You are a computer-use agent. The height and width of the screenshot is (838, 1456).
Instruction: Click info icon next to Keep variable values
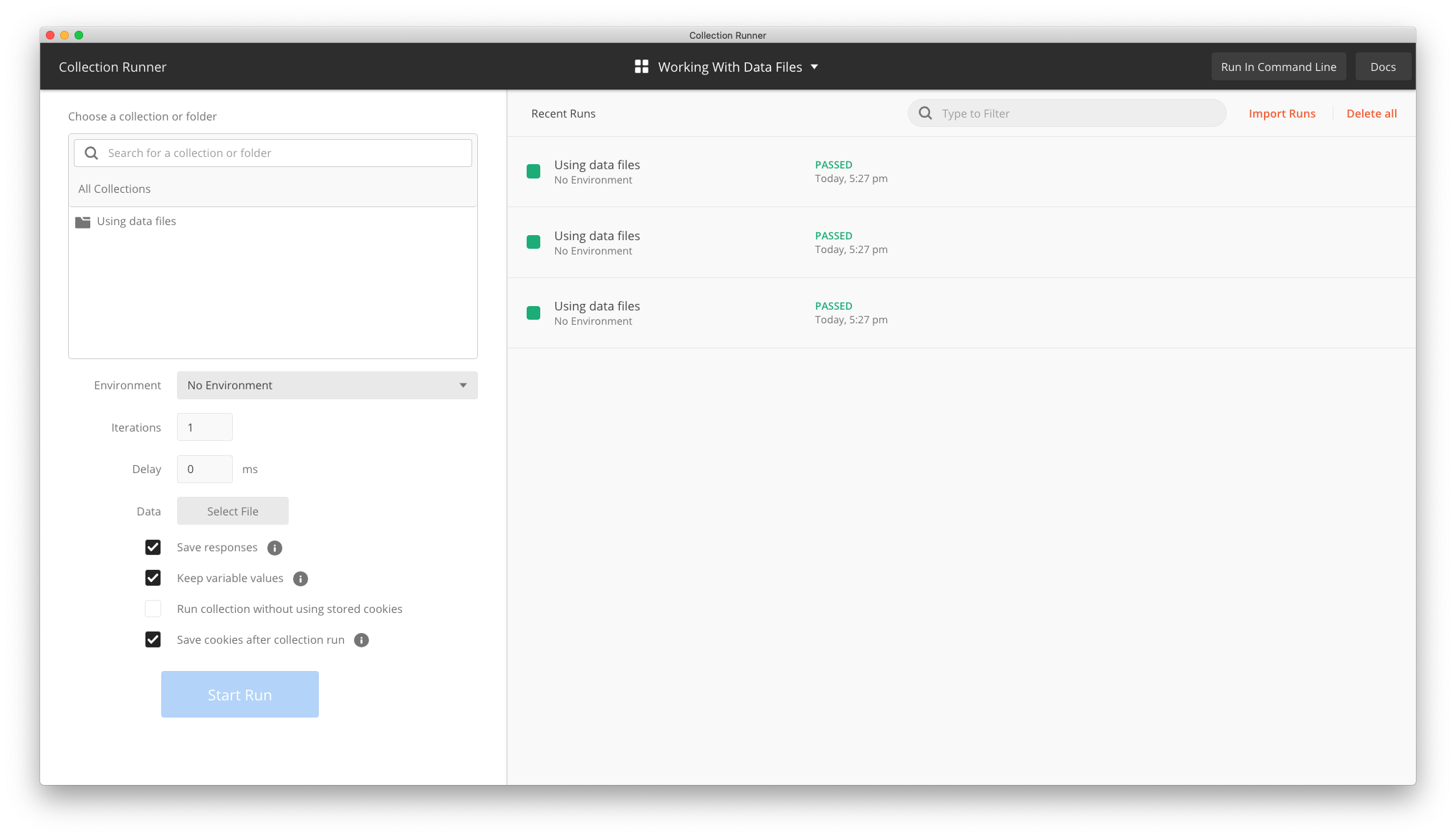301,578
